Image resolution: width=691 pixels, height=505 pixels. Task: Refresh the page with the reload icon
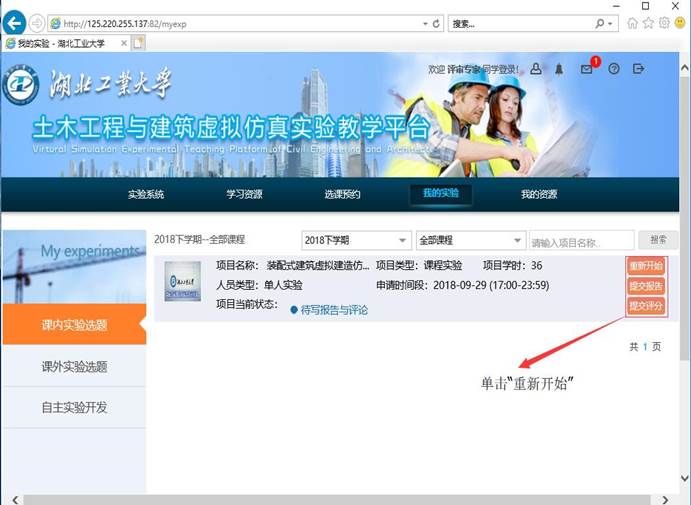pyautogui.click(x=436, y=23)
